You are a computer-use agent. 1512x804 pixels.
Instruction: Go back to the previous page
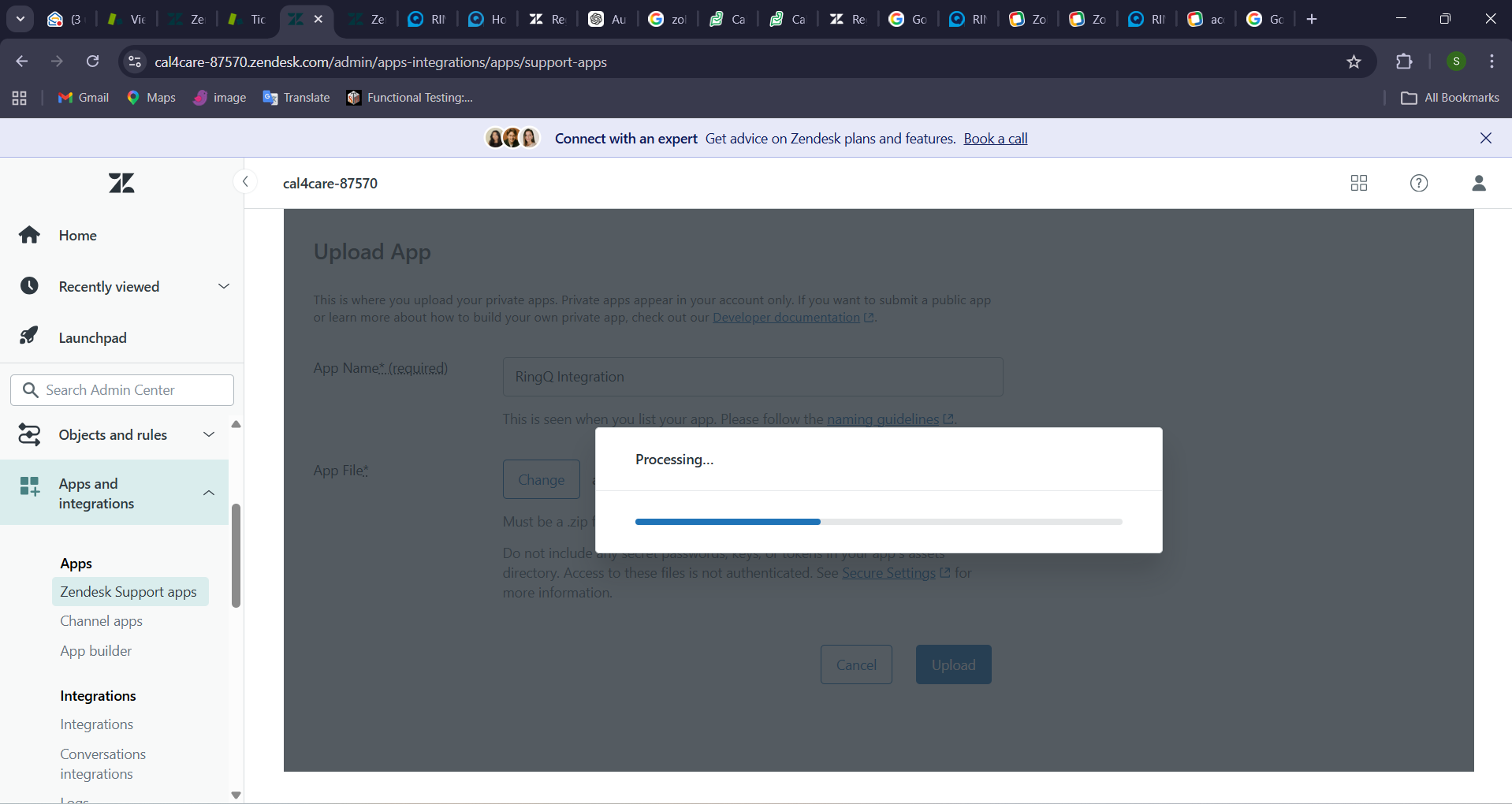tap(22, 61)
